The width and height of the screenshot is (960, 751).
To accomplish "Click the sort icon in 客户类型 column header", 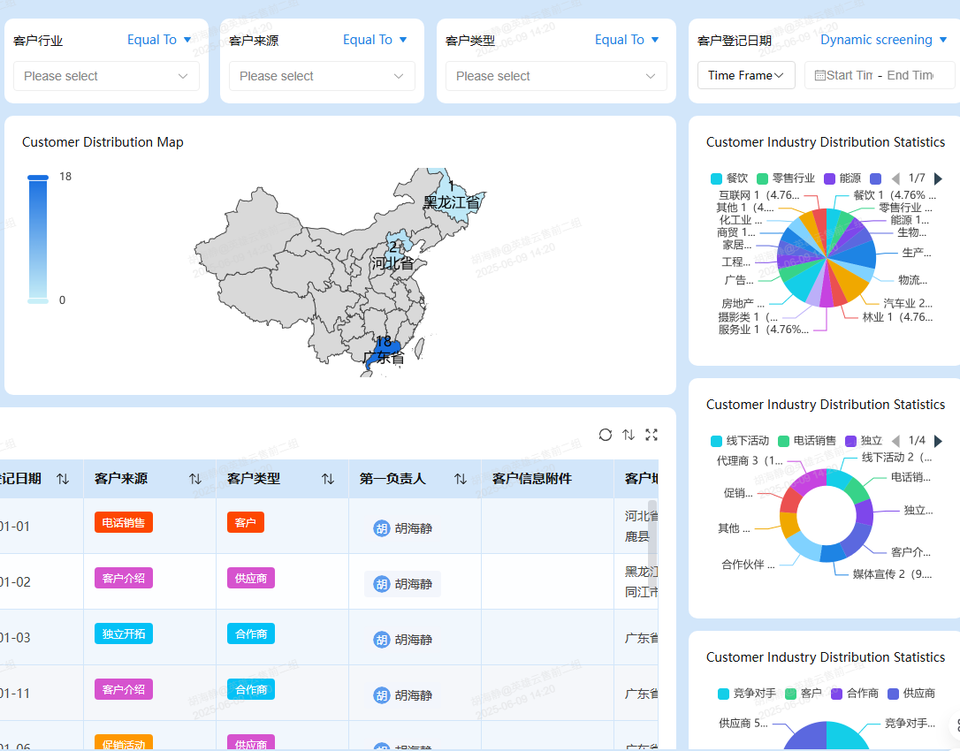I will pos(327,479).
